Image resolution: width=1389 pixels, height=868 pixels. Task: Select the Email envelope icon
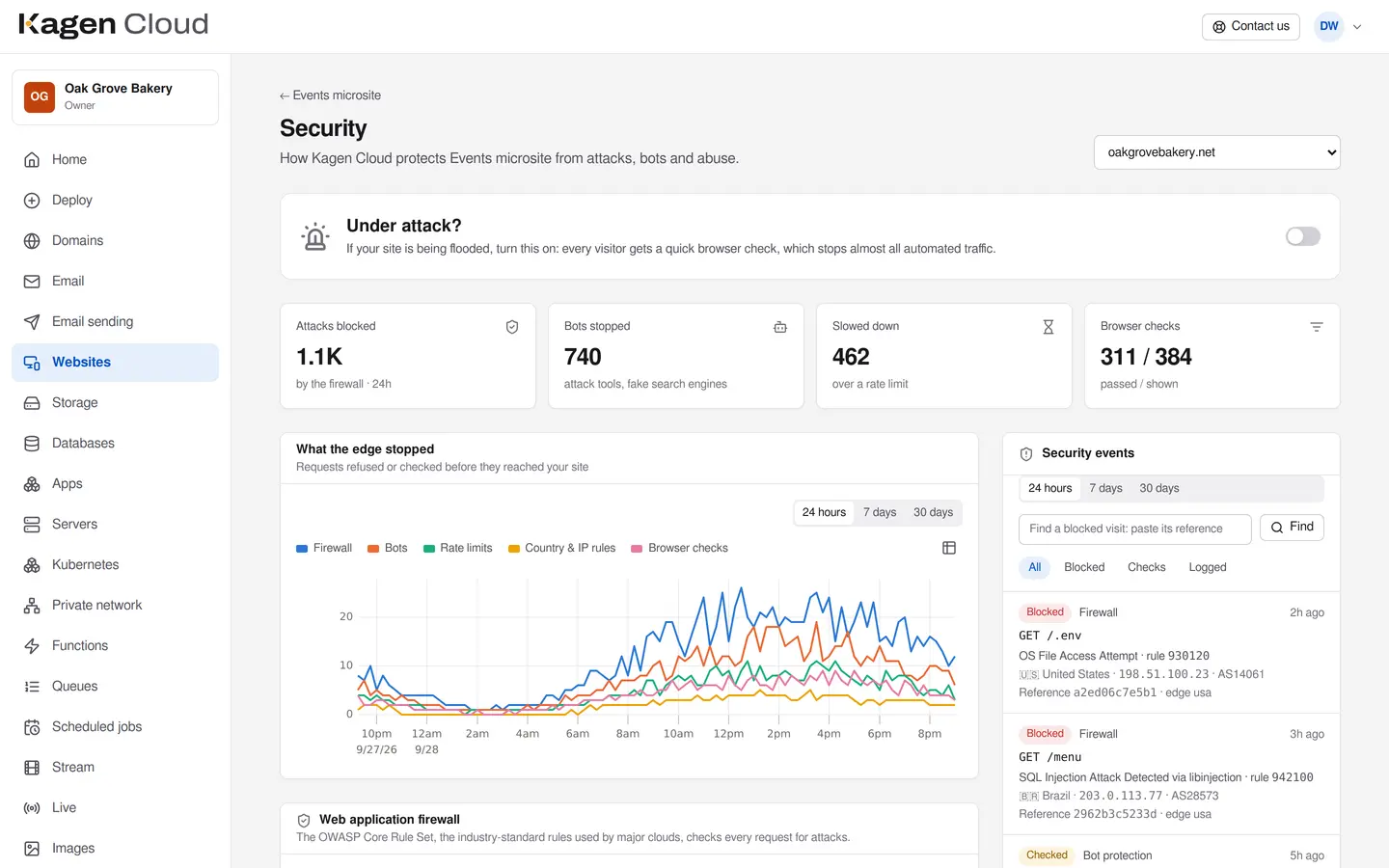pos(32,282)
